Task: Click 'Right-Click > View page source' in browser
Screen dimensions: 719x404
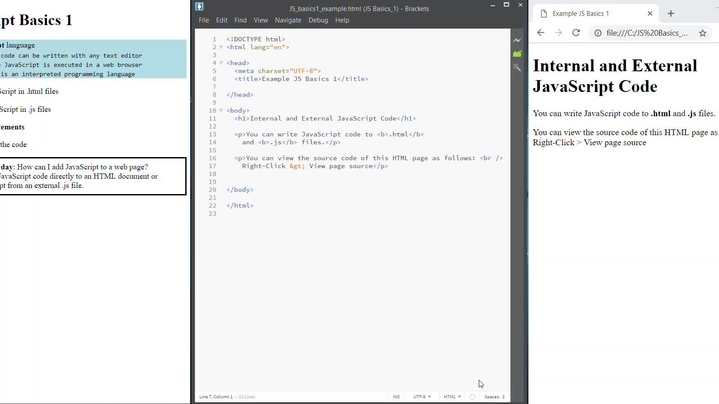Action: click(x=589, y=143)
